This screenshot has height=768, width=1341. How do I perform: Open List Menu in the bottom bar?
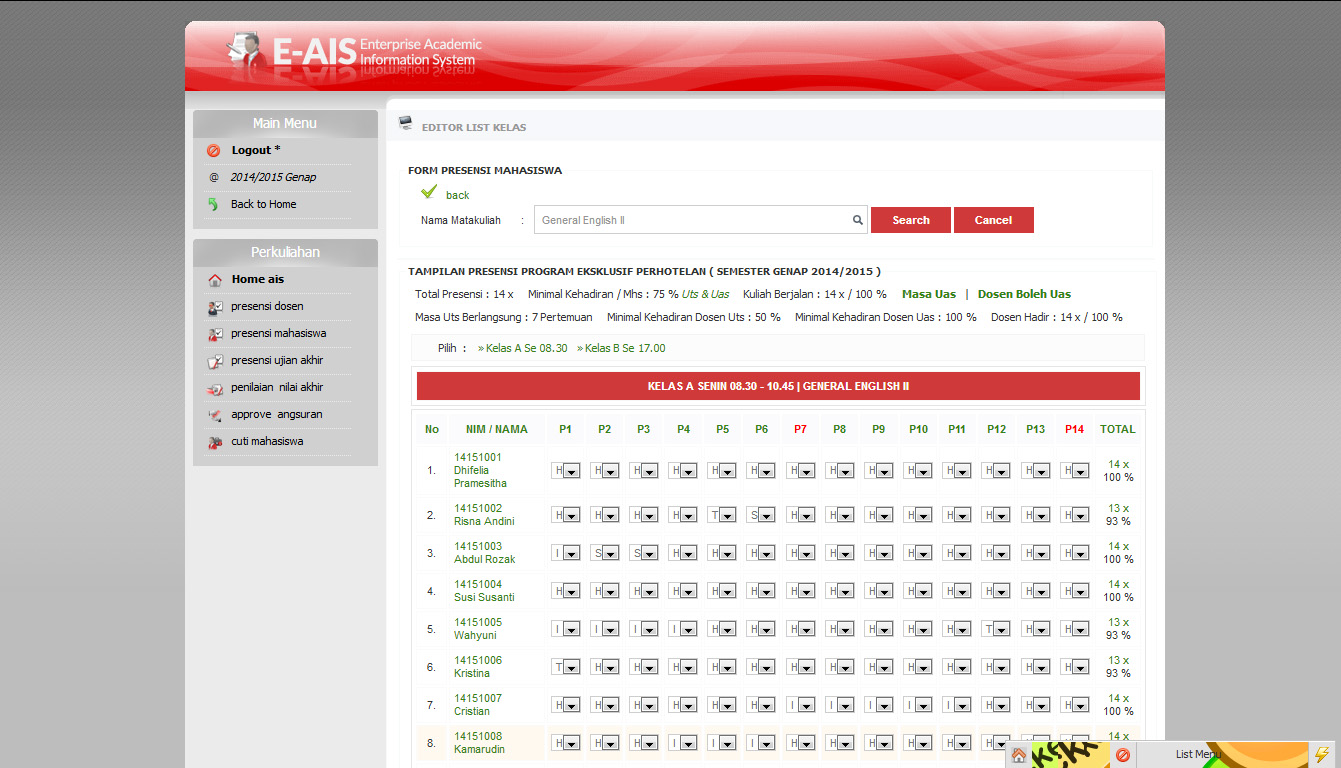coord(1197,755)
